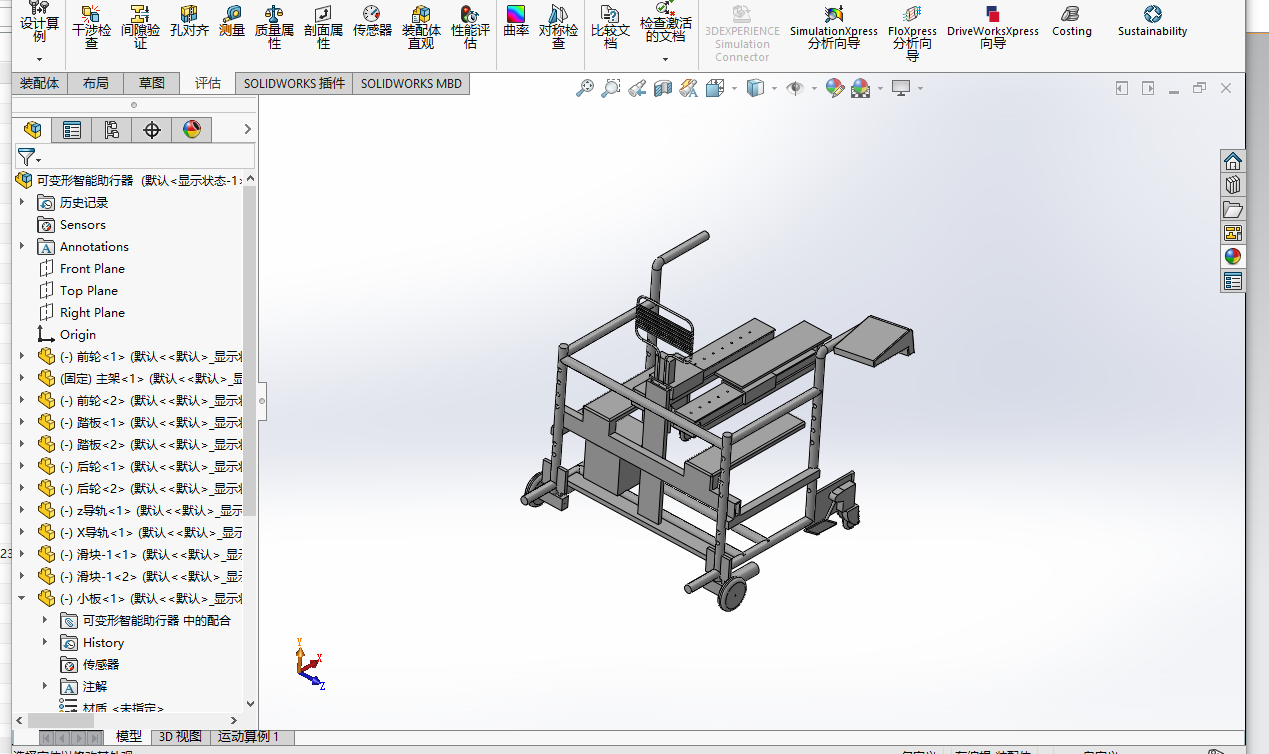Switch to the SOLIDWORKS MBD tab
This screenshot has height=754, width=1269.
[x=411, y=83]
